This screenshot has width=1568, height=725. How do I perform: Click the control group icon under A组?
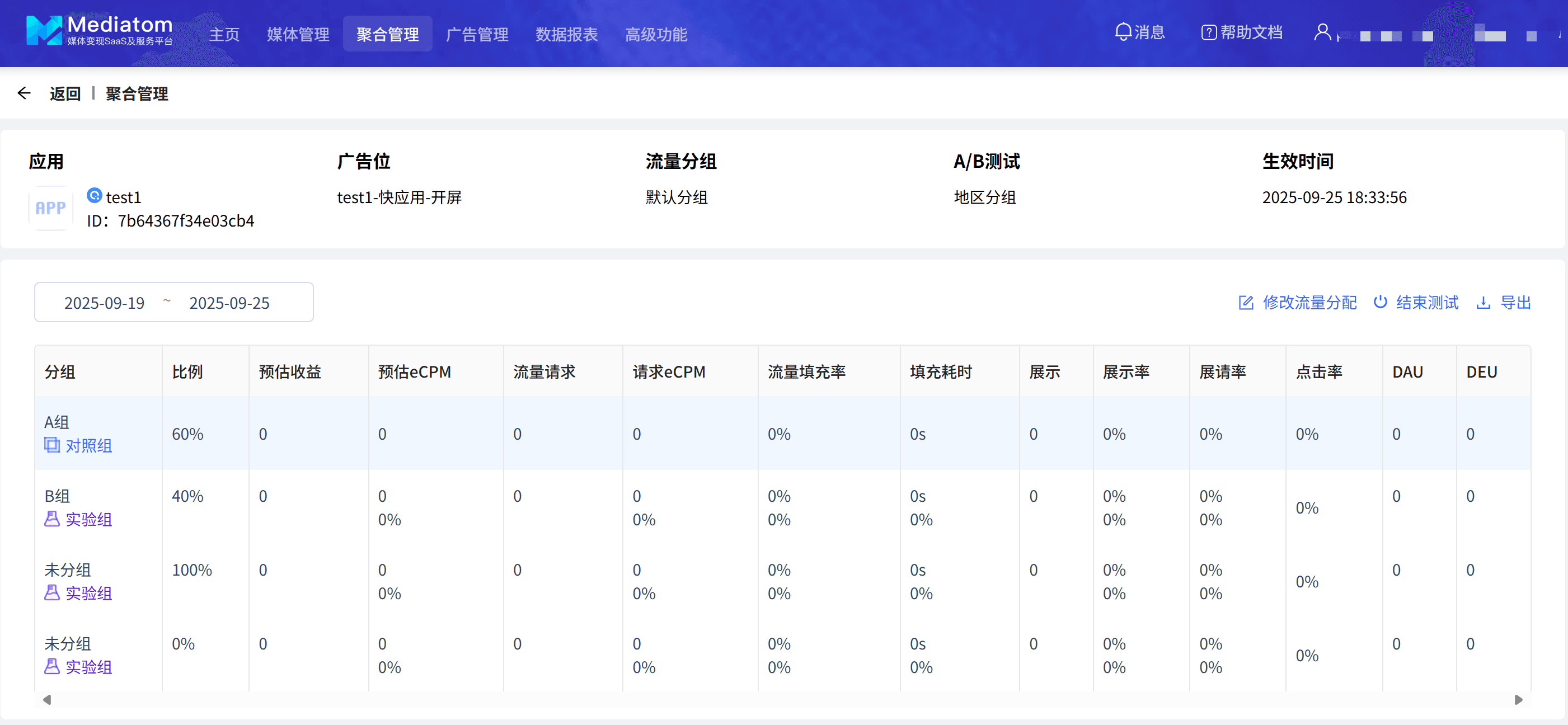(x=51, y=445)
